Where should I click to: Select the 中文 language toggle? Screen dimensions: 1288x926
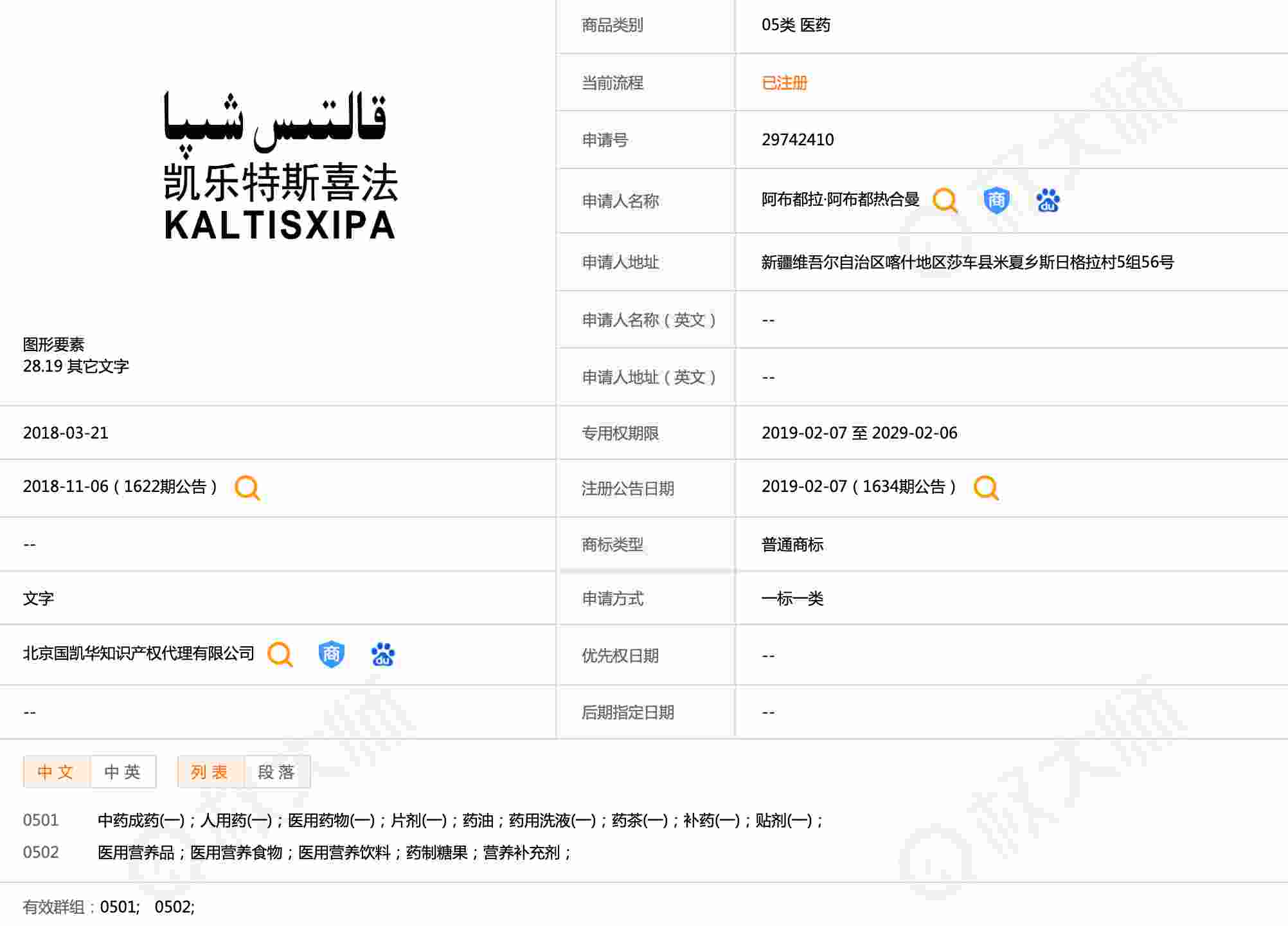(x=56, y=772)
